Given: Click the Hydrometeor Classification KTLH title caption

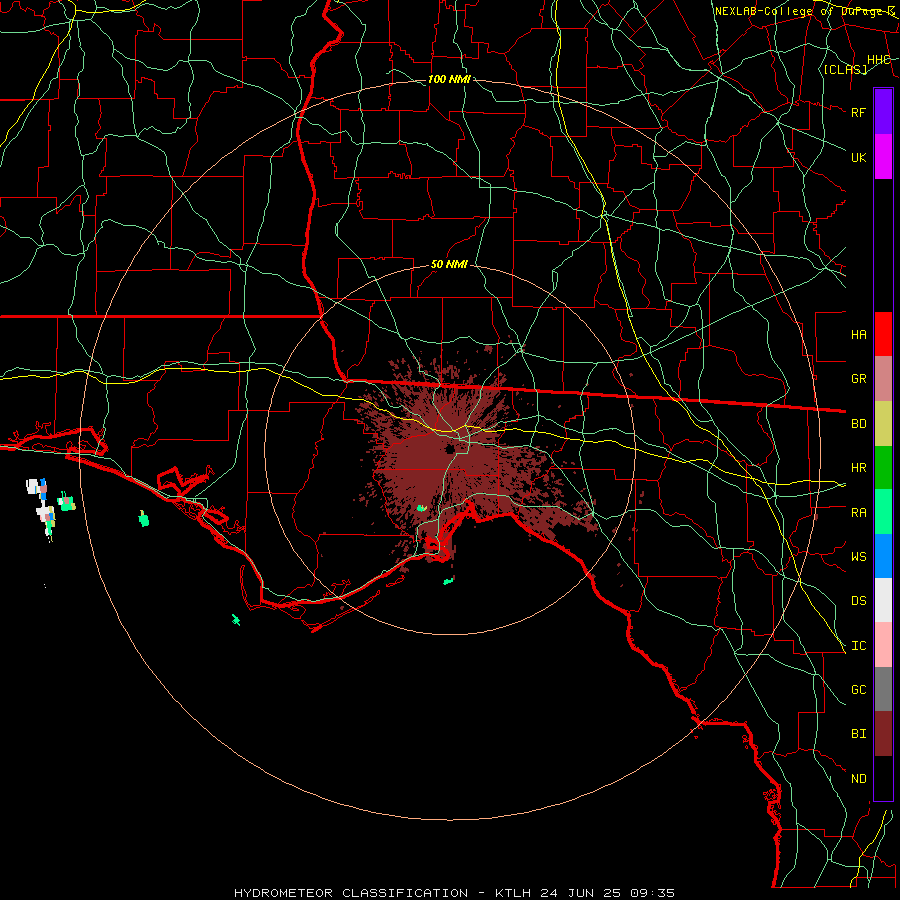Looking at the screenshot, I should tap(454, 893).
